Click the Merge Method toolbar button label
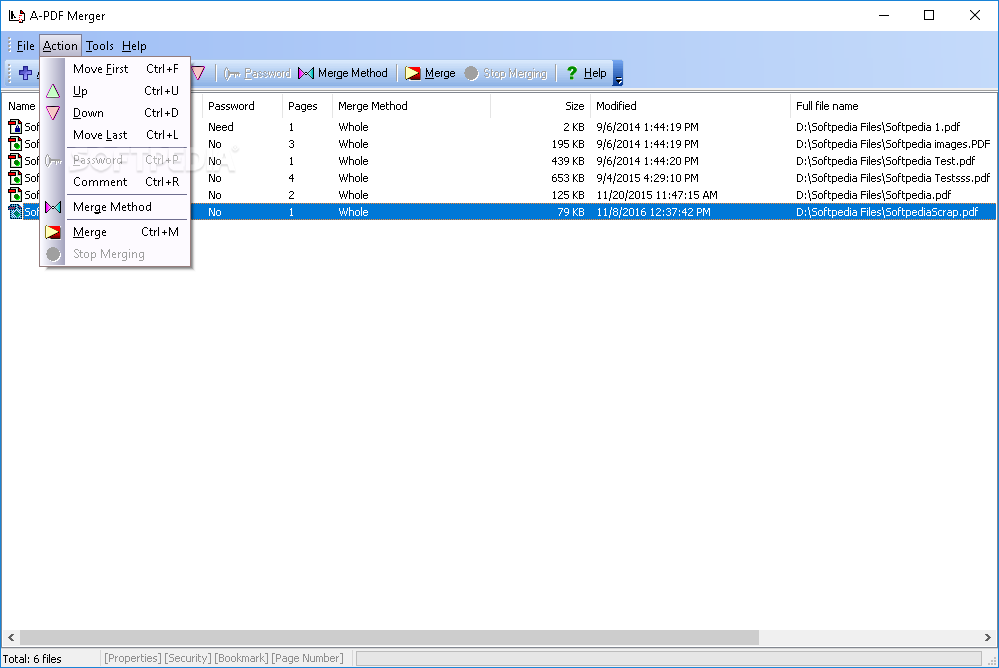 tap(352, 73)
